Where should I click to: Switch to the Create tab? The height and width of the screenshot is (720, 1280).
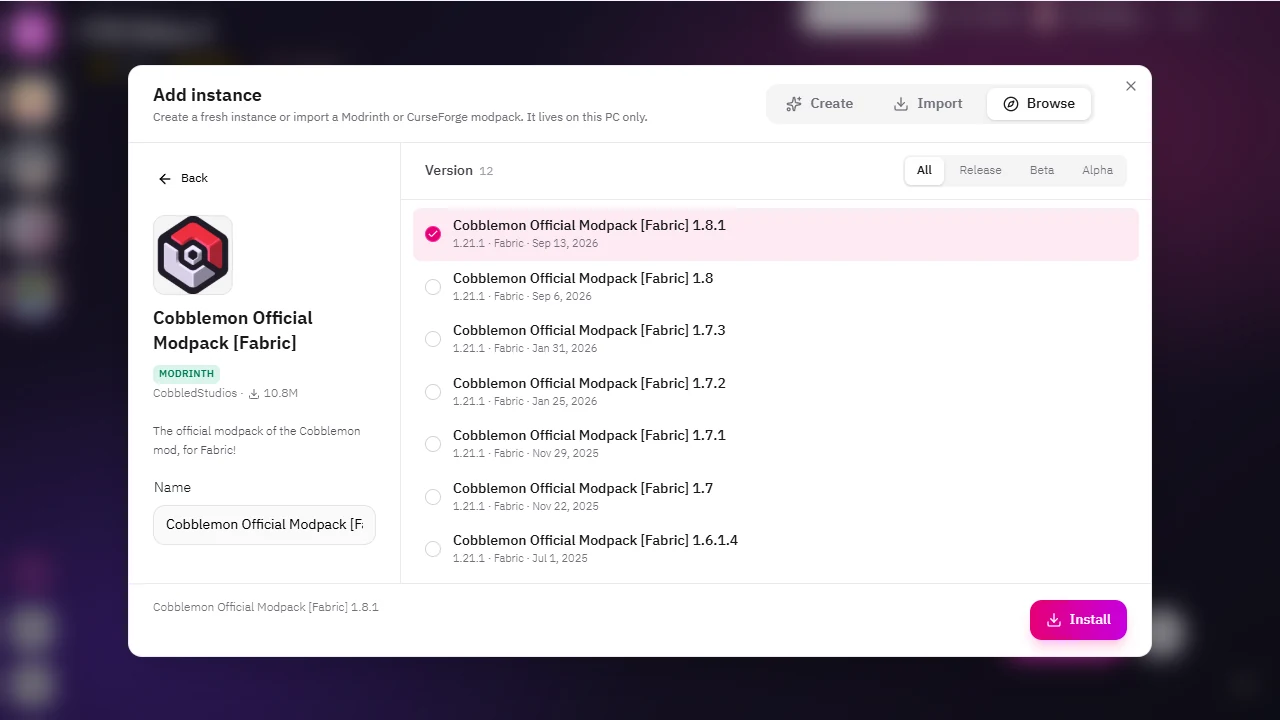coord(819,104)
